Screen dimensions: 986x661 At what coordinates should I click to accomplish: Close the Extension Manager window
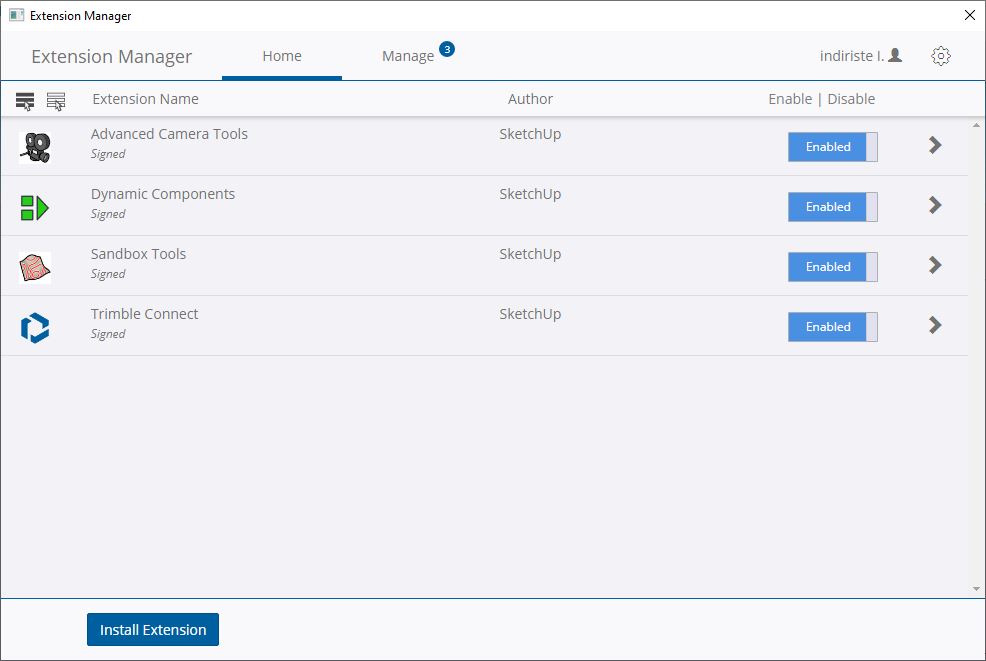(970, 15)
